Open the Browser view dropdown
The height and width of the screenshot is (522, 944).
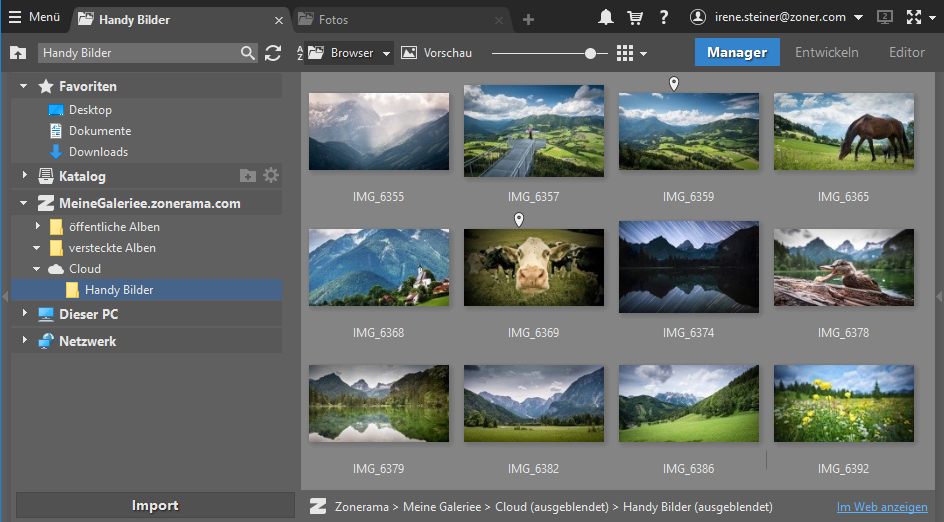pyautogui.click(x=386, y=54)
